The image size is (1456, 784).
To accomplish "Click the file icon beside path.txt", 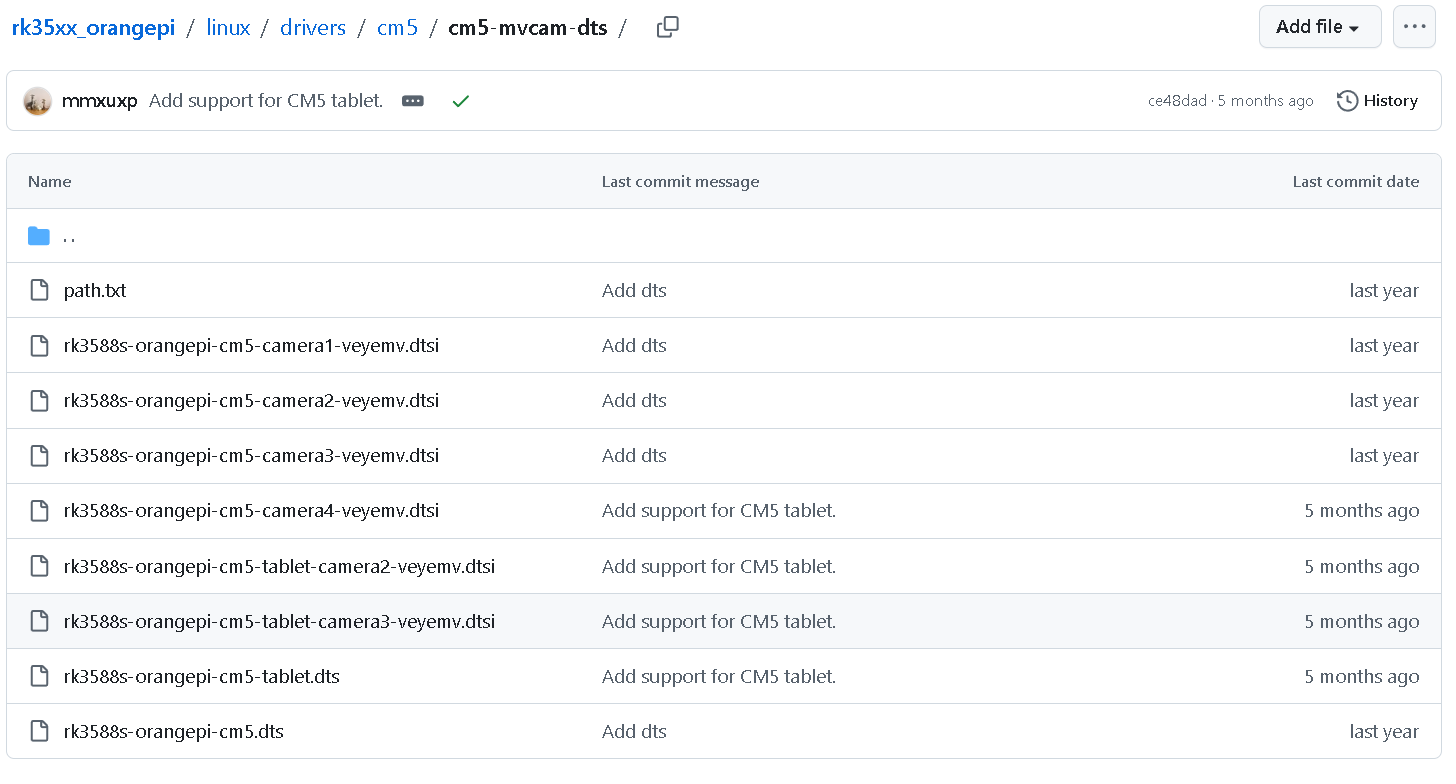I will click(39, 291).
